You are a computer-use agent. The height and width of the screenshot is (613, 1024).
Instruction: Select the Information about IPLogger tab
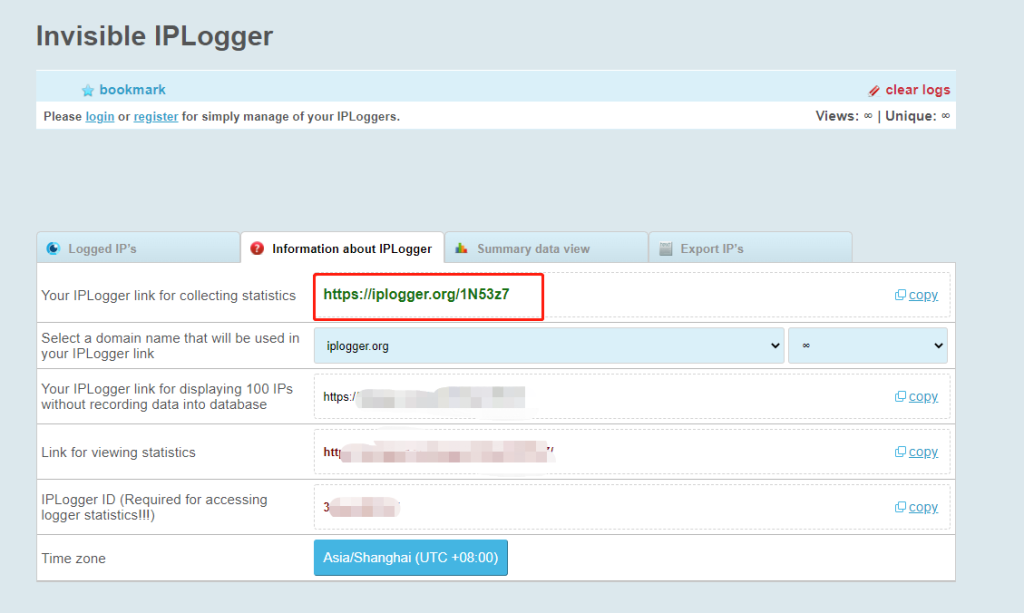click(x=342, y=248)
